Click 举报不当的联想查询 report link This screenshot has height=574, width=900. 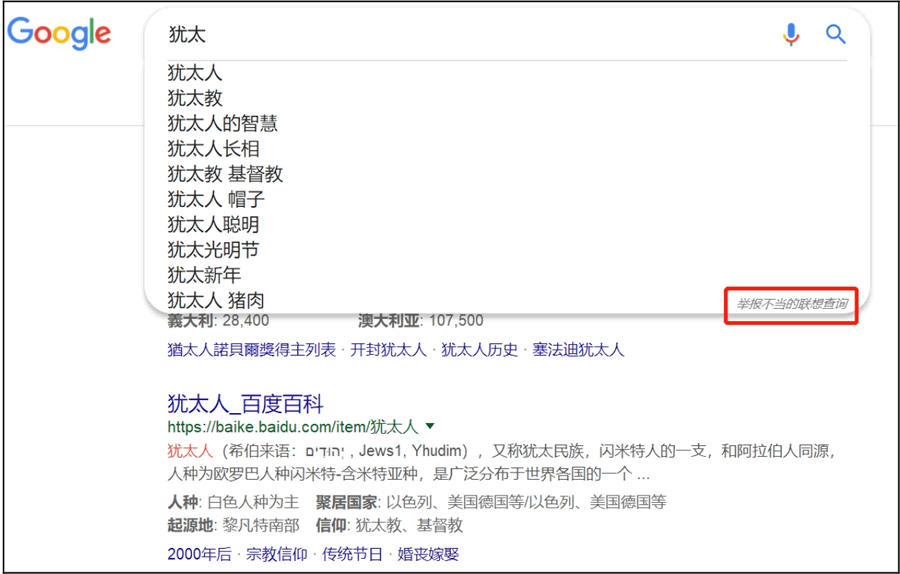click(x=792, y=304)
